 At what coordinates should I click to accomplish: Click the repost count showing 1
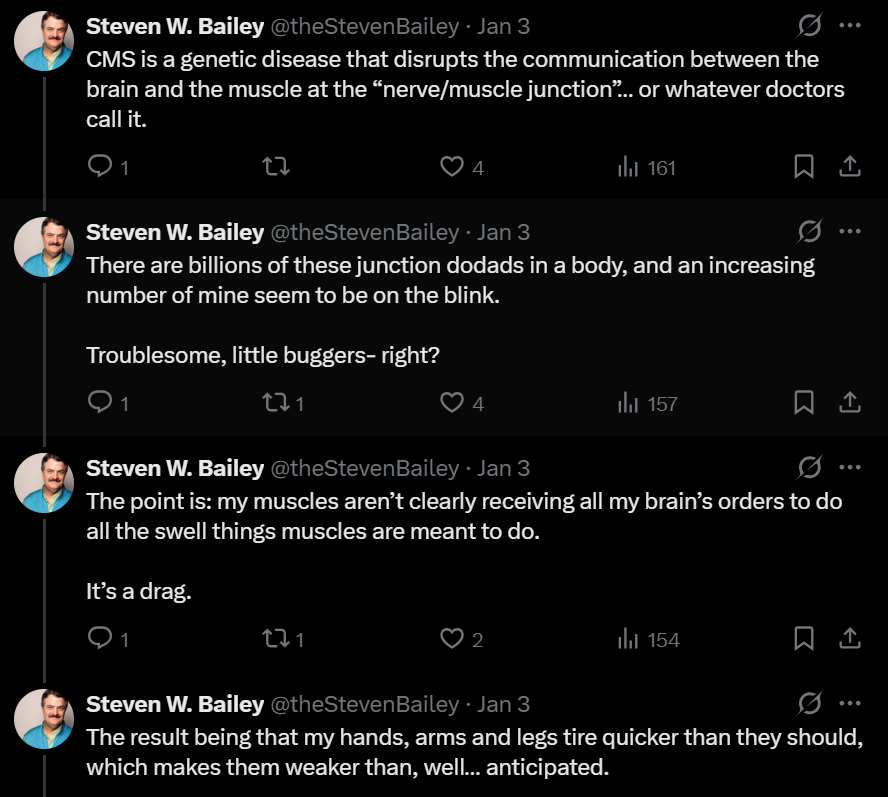click(283, 402)
